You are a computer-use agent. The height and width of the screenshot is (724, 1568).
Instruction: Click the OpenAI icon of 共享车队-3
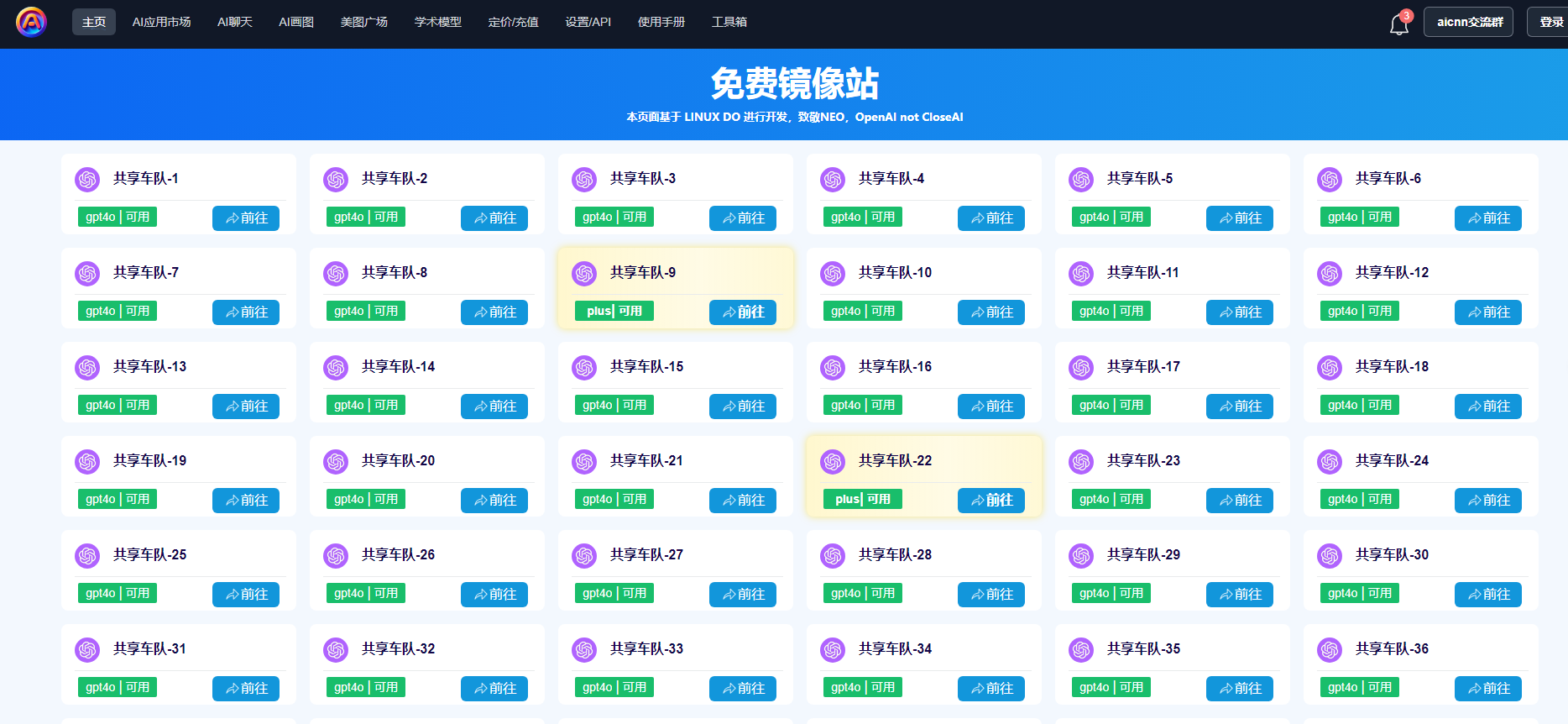pos(584,179)
